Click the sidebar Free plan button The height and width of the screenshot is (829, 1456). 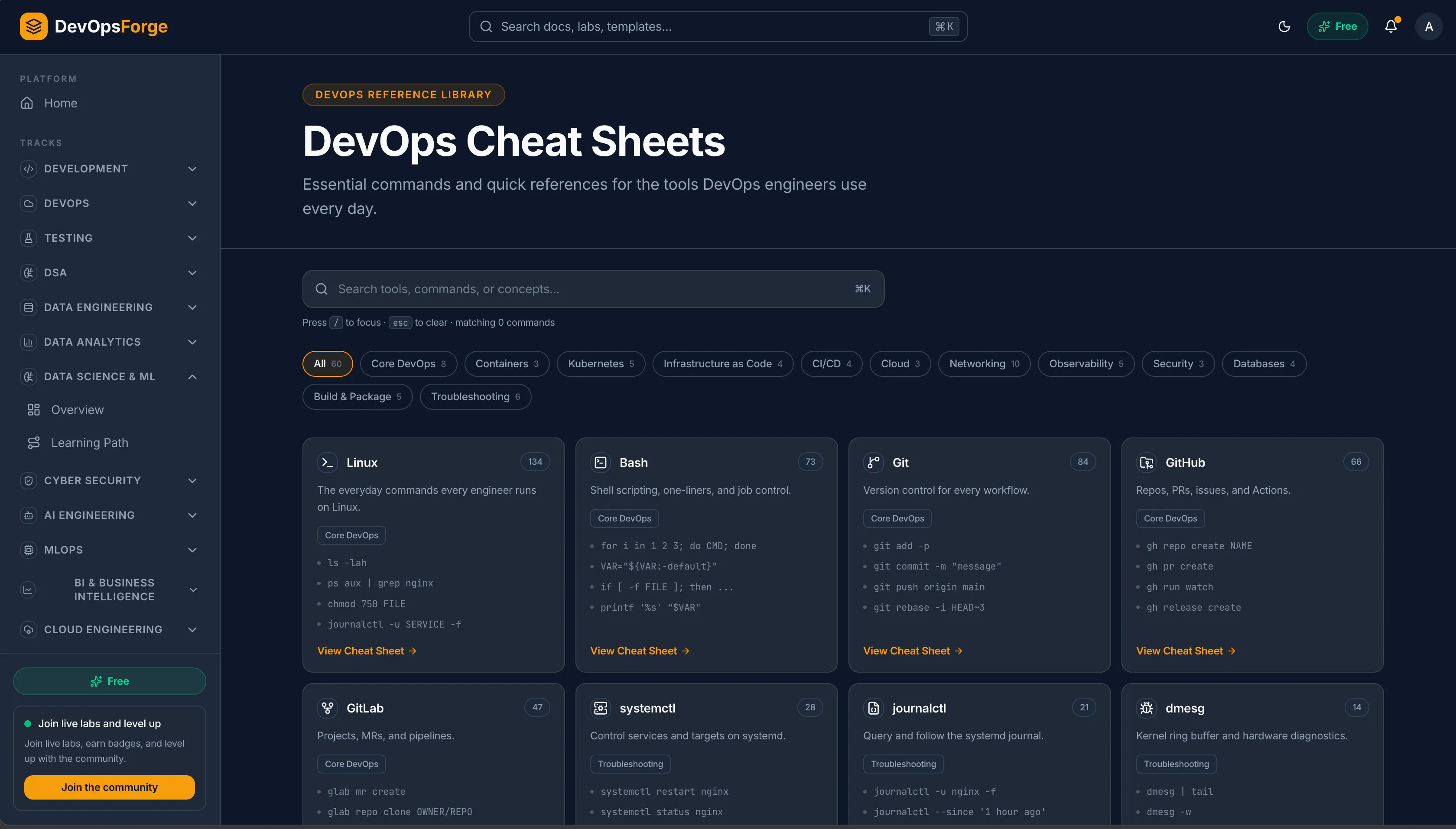pos(109,682)
